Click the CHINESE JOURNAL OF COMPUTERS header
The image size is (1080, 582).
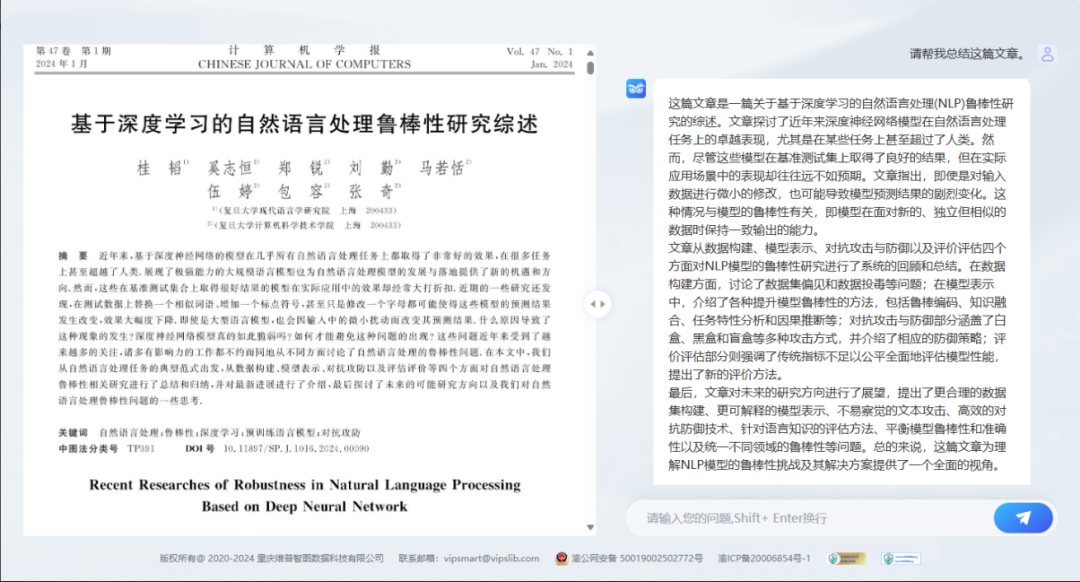[x=304, y=64]
